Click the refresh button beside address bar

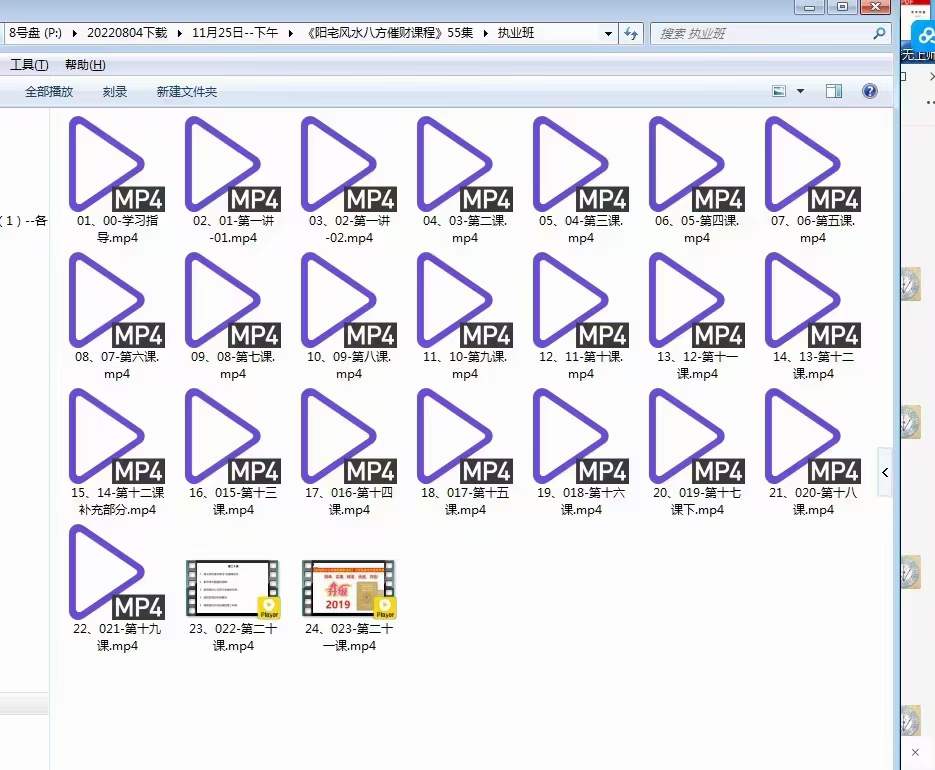[x=631, y=33]
